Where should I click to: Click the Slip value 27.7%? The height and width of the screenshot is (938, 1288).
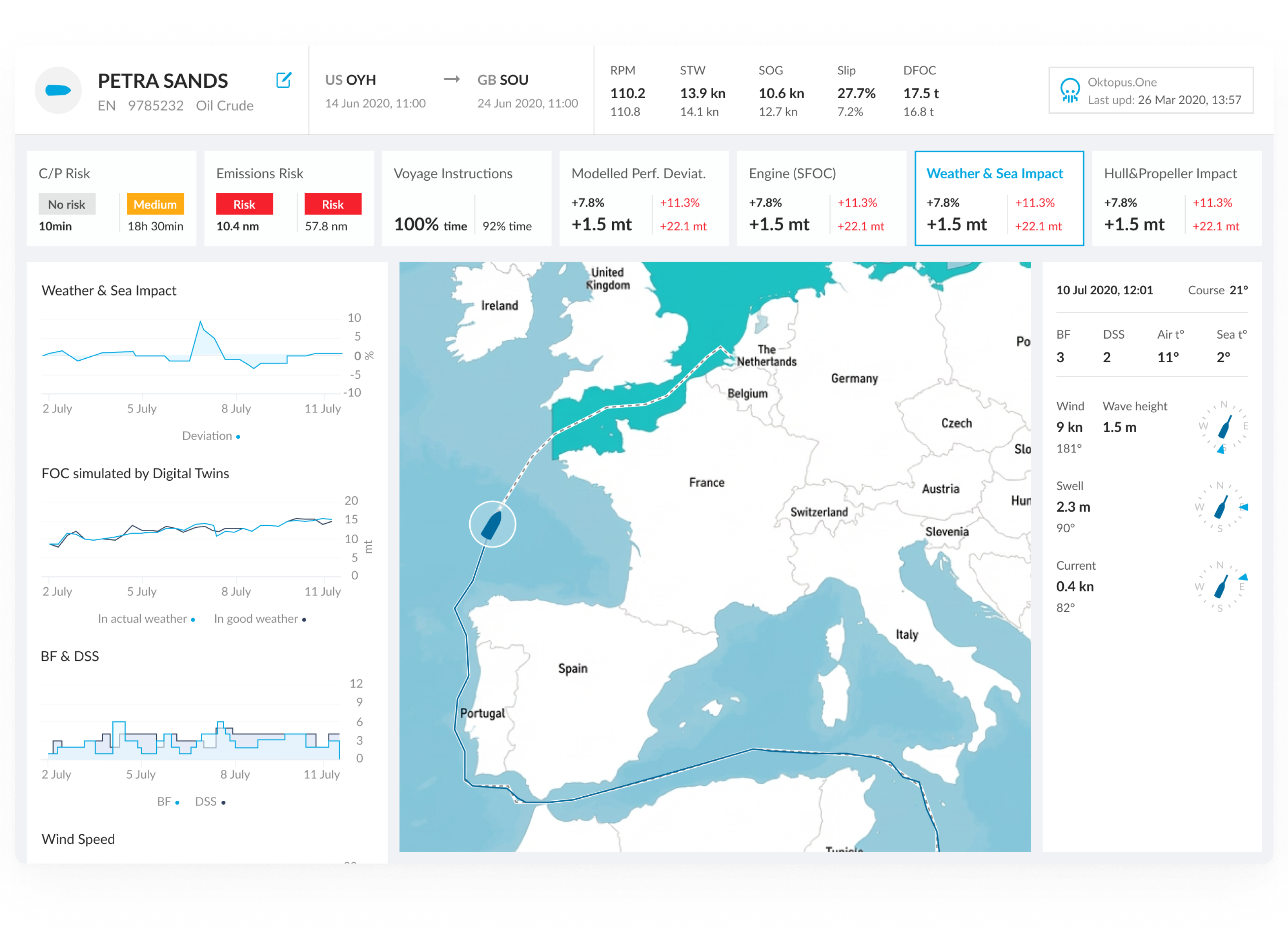(856, 93)
